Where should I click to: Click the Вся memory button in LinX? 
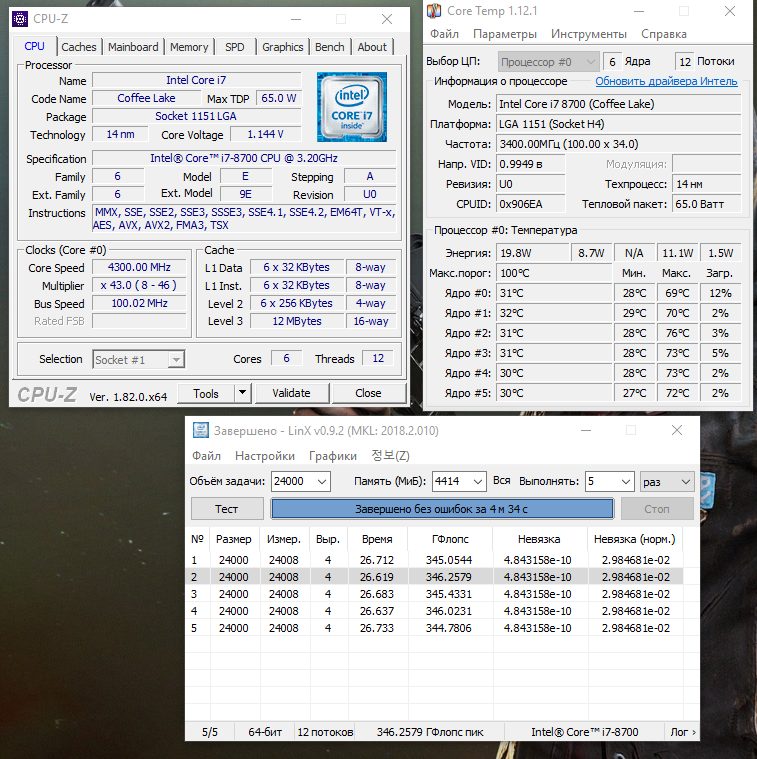[x=501, y=481]
